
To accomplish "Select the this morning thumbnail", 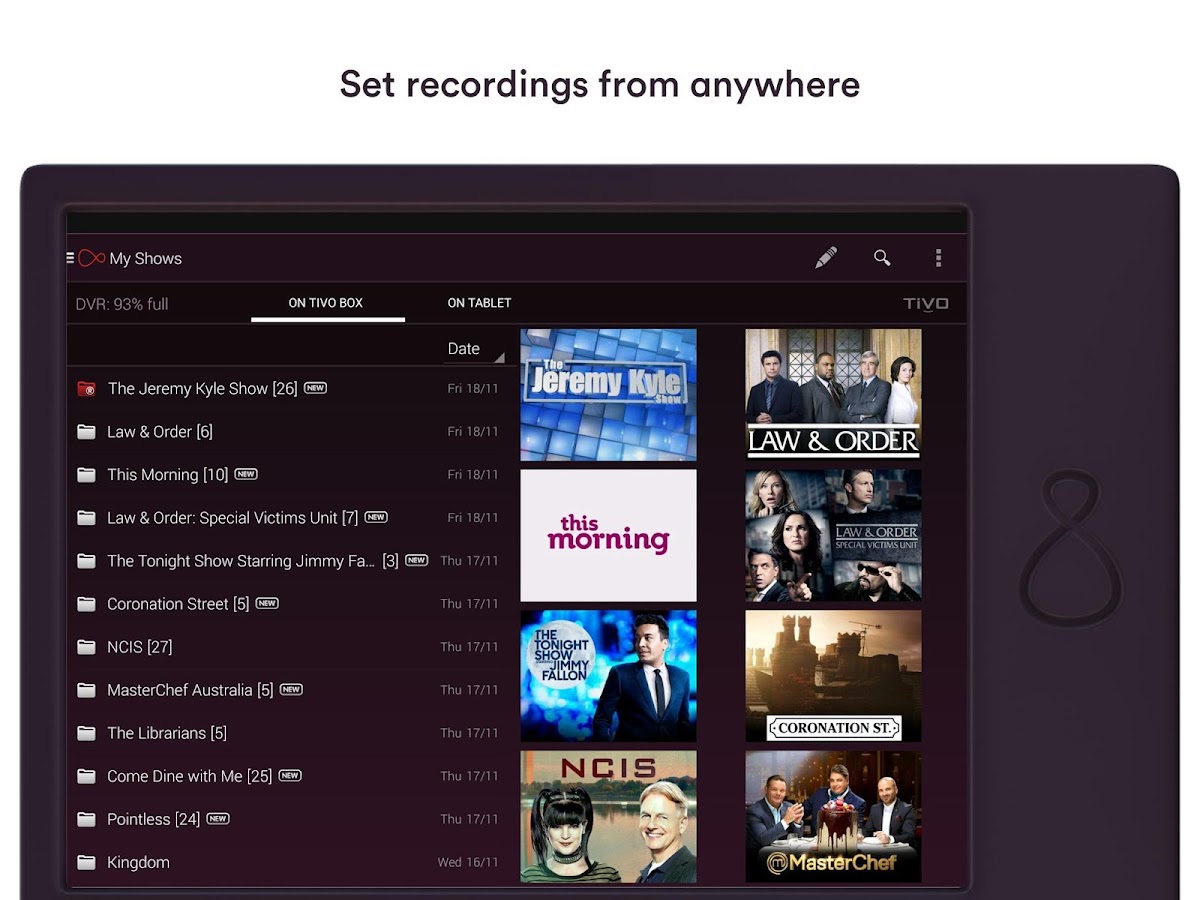I will [608, 535].
